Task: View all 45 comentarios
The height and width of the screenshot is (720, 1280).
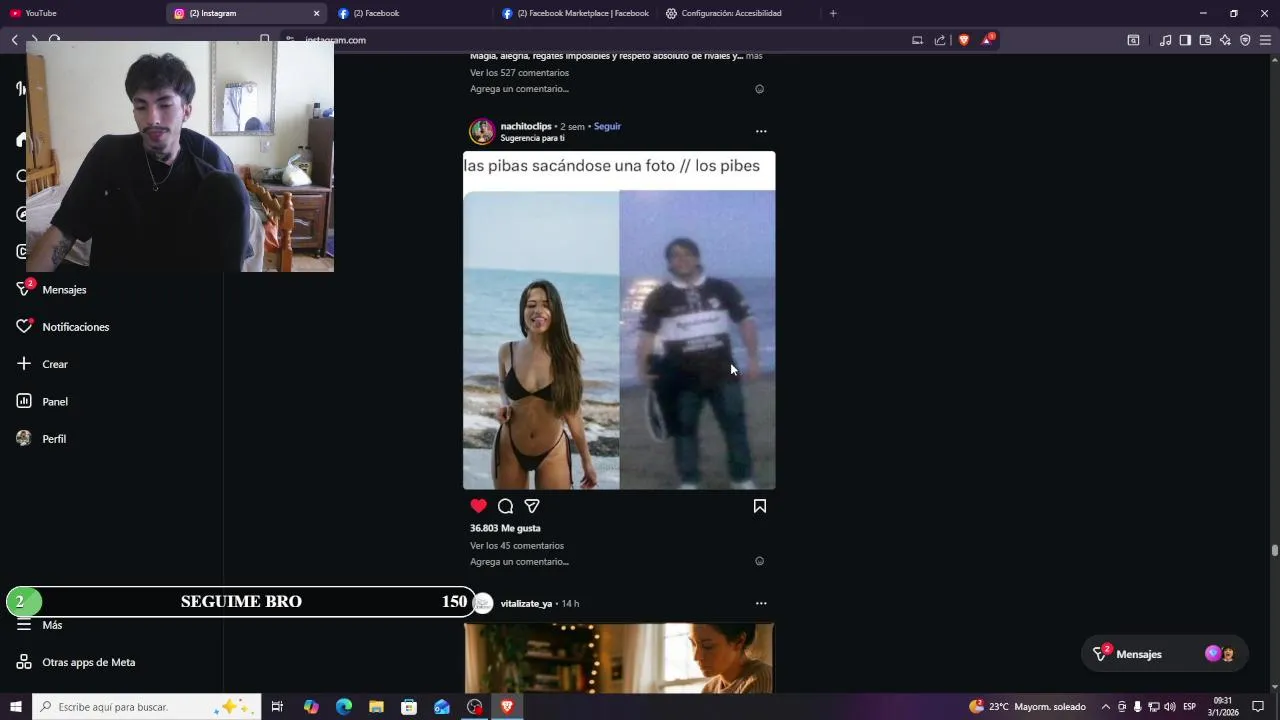Action: (x=517, y=546)
